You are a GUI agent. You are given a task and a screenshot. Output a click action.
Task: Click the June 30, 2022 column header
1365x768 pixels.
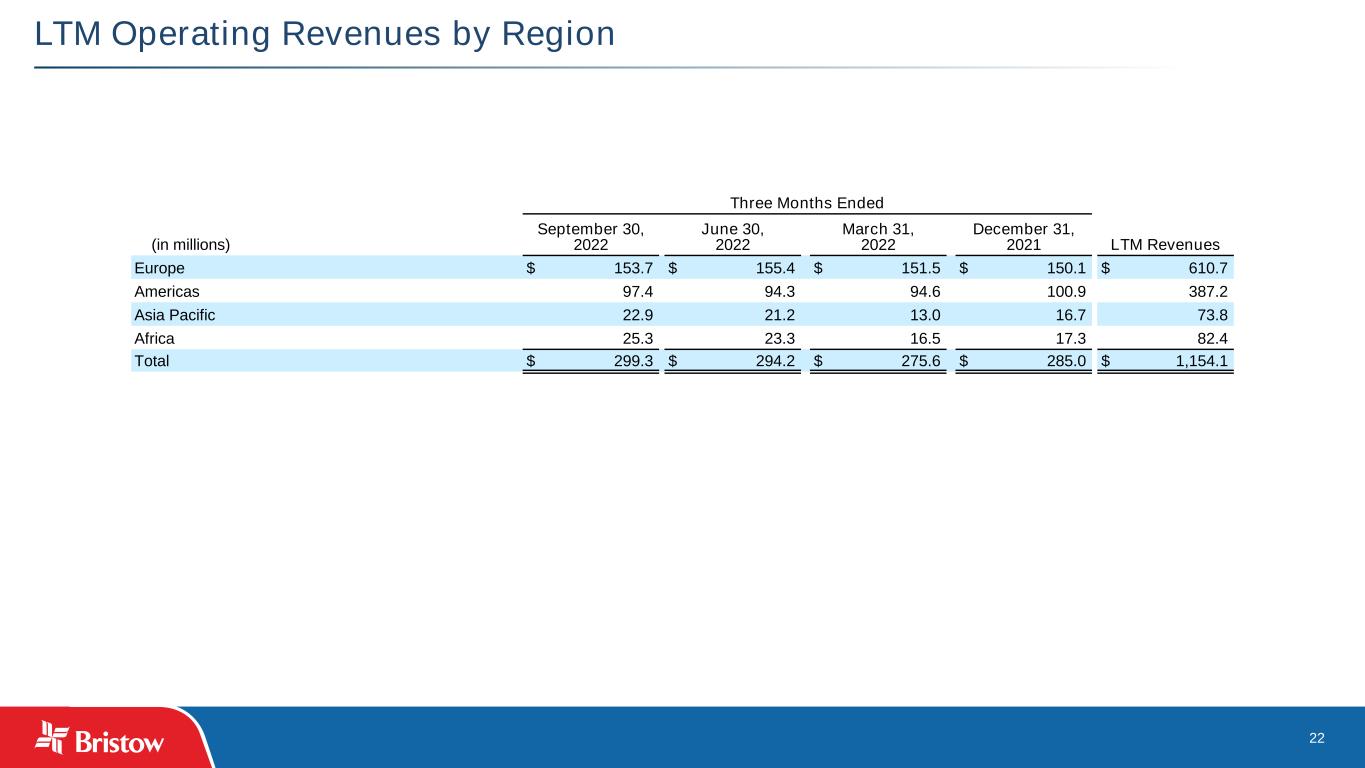pyautogui.click(x=733, y=236)
